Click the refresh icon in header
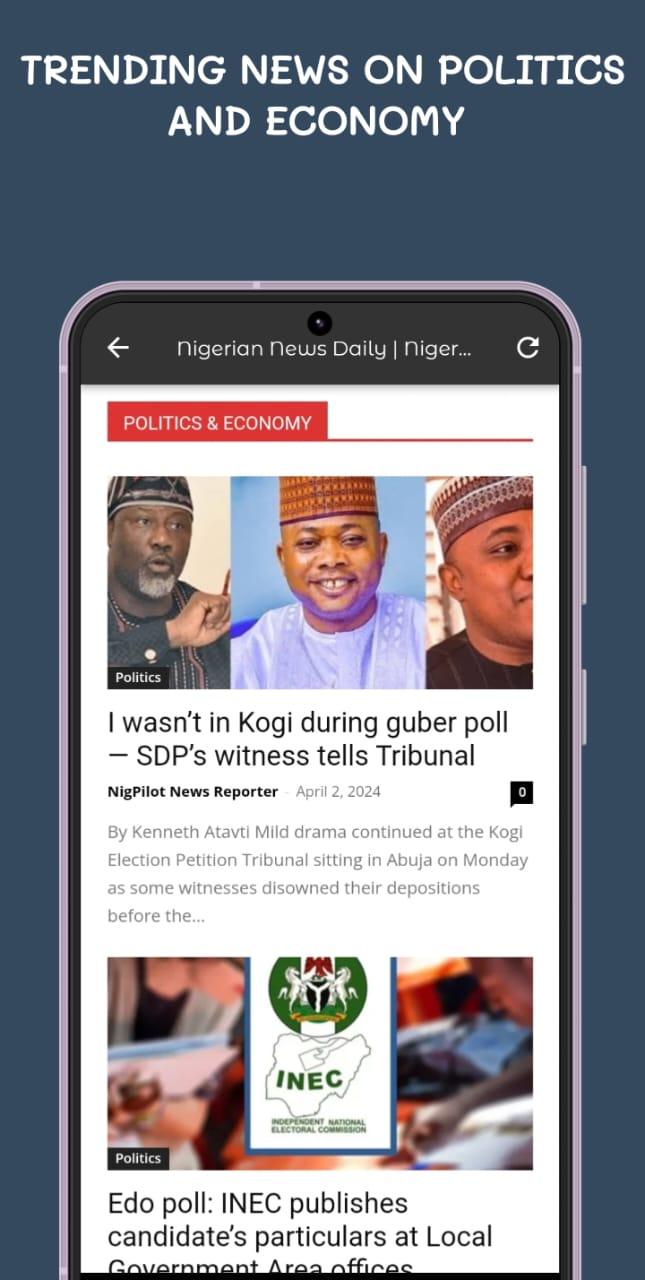This screenshot has width=645, height=1280. pyautogui.click(x=527, y=347)
